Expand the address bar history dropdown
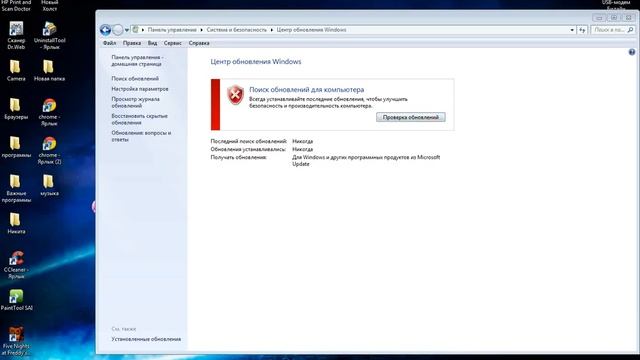Screen dimensions: 640x360 (x=572, y=30)
